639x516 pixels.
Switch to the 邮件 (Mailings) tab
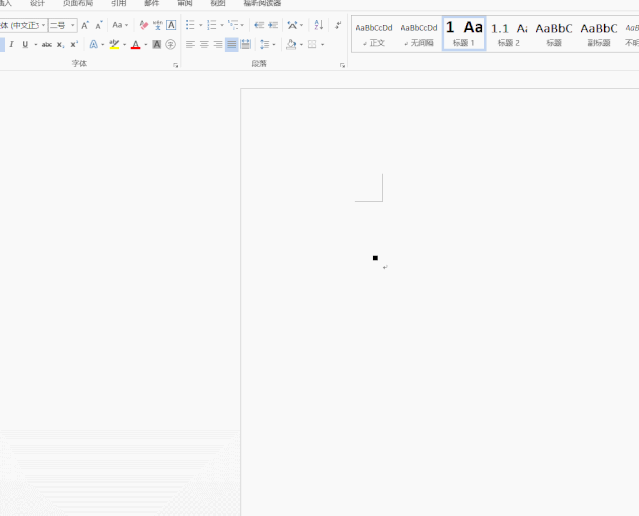152,3
